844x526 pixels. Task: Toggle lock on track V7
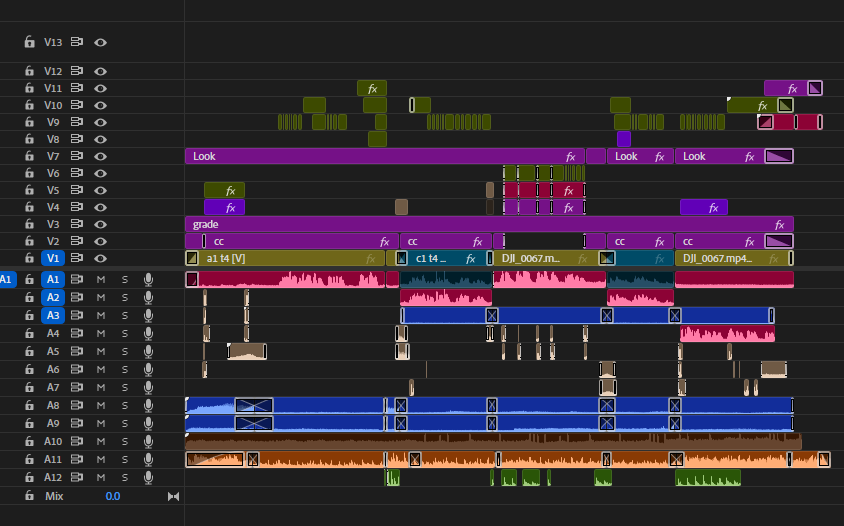(30, 156)
